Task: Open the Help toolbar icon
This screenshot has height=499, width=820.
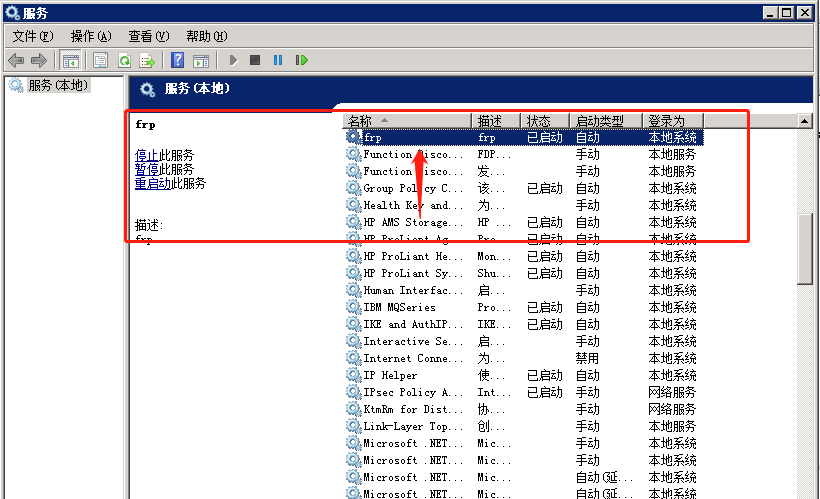Action: 177,60
